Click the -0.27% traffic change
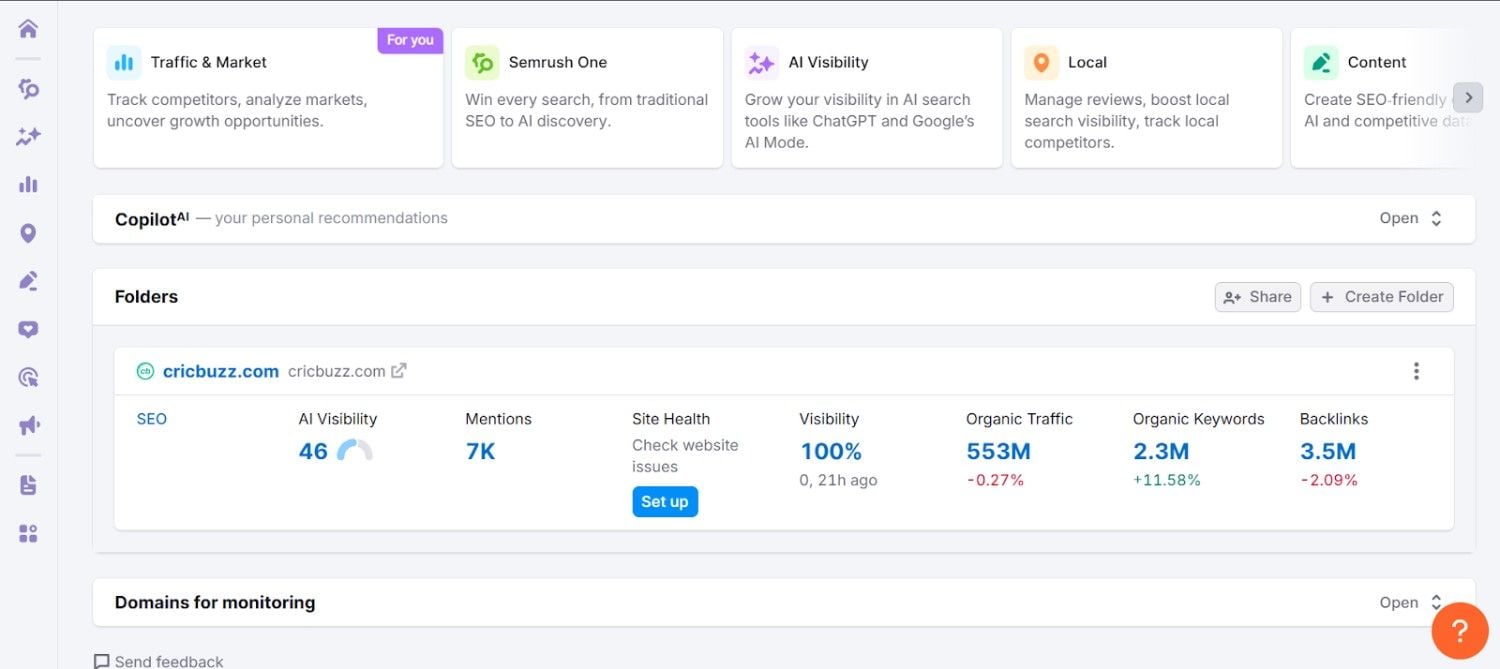This screenshot has height=669, width=1500. coord(995,480)
